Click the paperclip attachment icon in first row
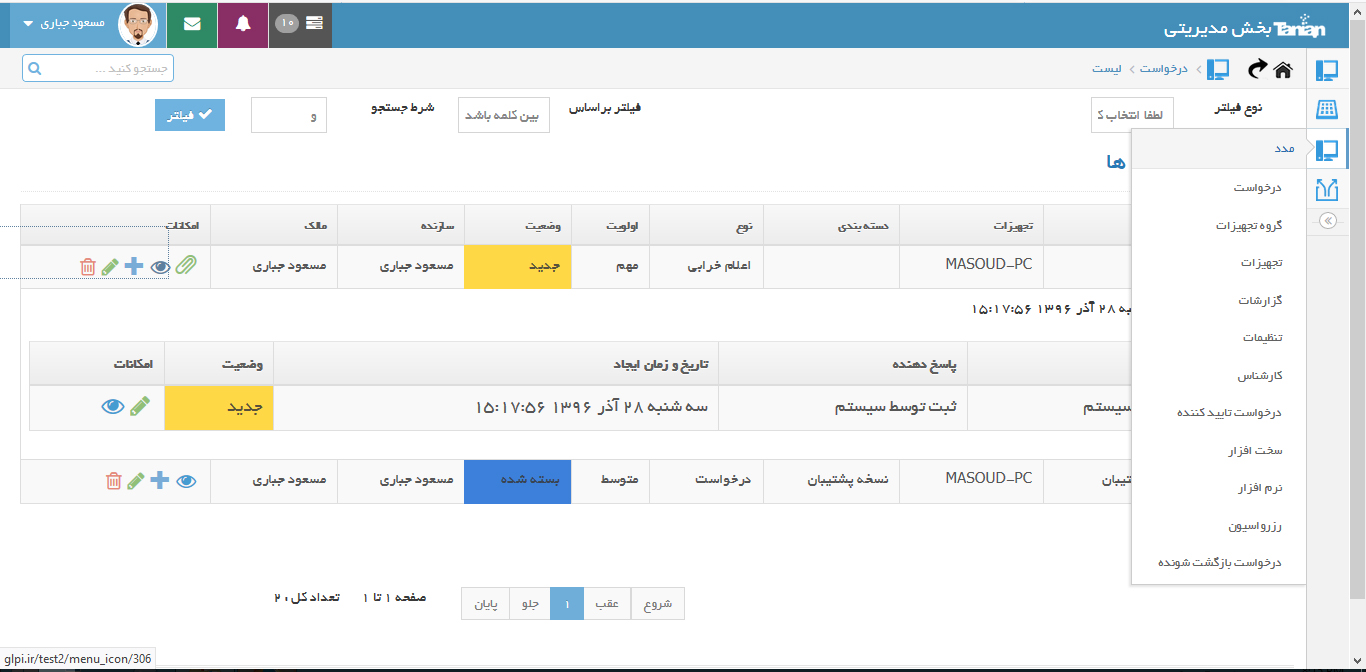The image size is (1366, 672). click(x=186, y=267)
